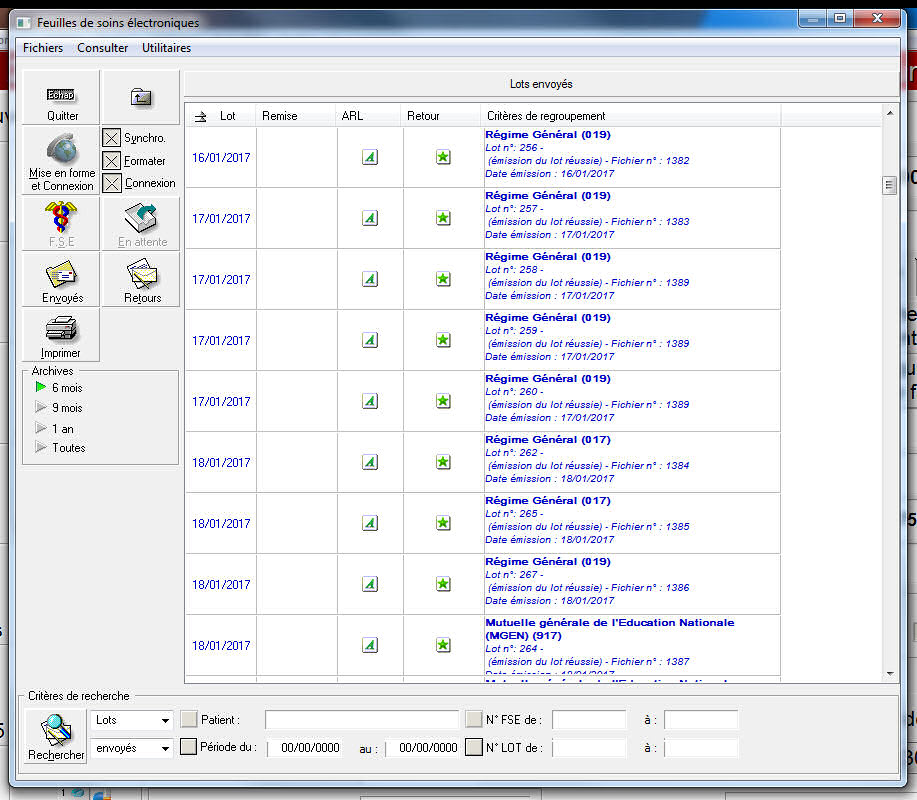Click the Quitter (Echap) icon button

[x=62, y=97]
